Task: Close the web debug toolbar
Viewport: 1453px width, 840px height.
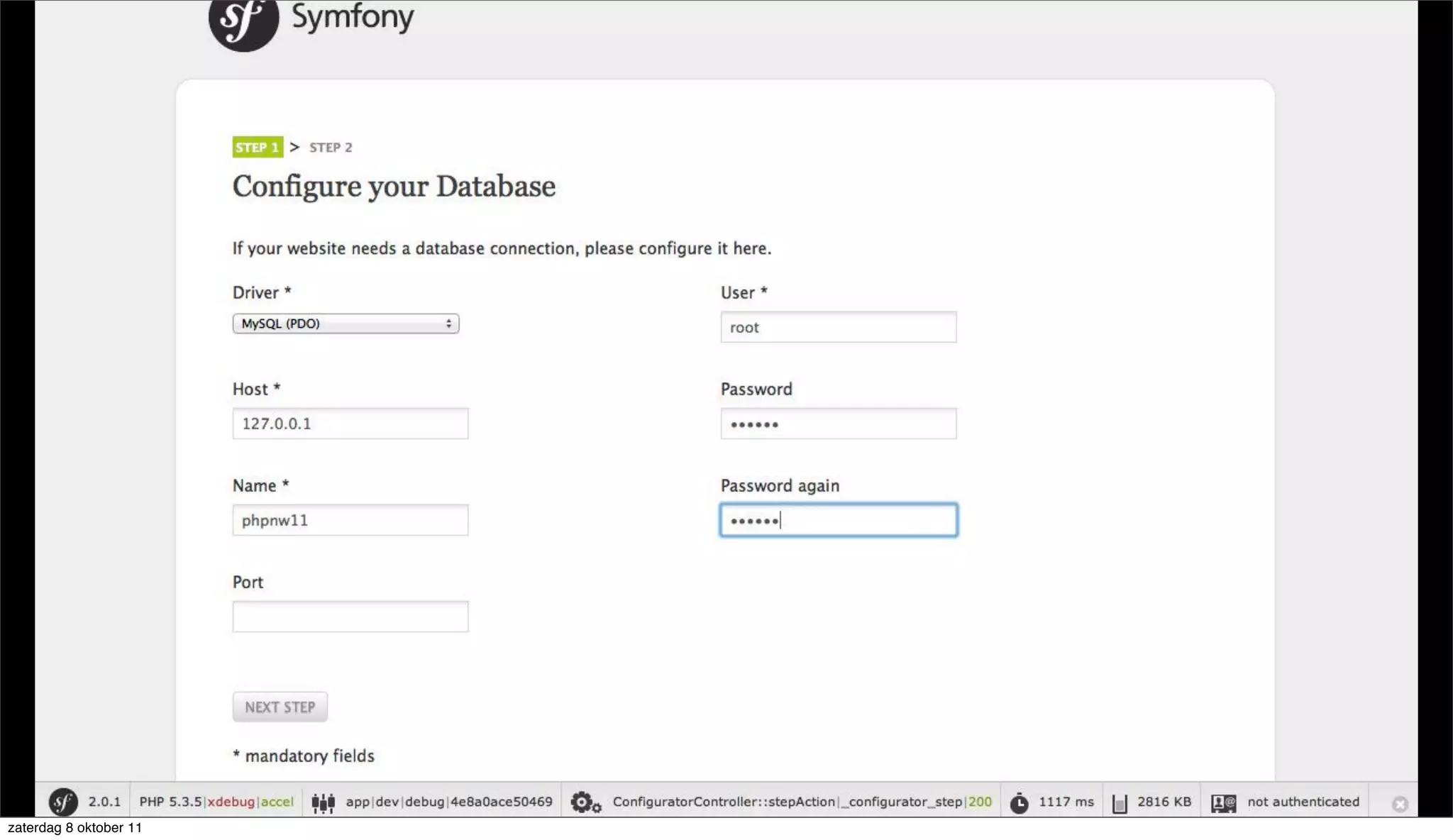Action: (1399, 804)
